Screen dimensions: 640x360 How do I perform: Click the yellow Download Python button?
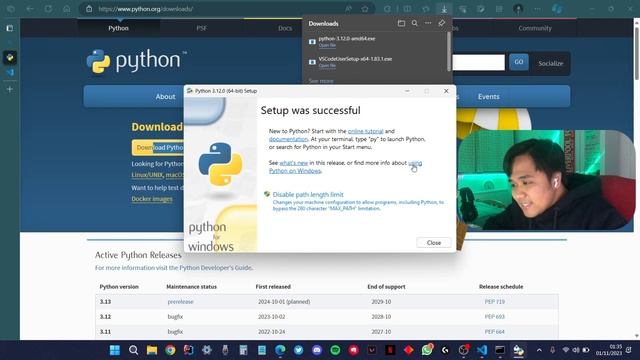[158, 147]
